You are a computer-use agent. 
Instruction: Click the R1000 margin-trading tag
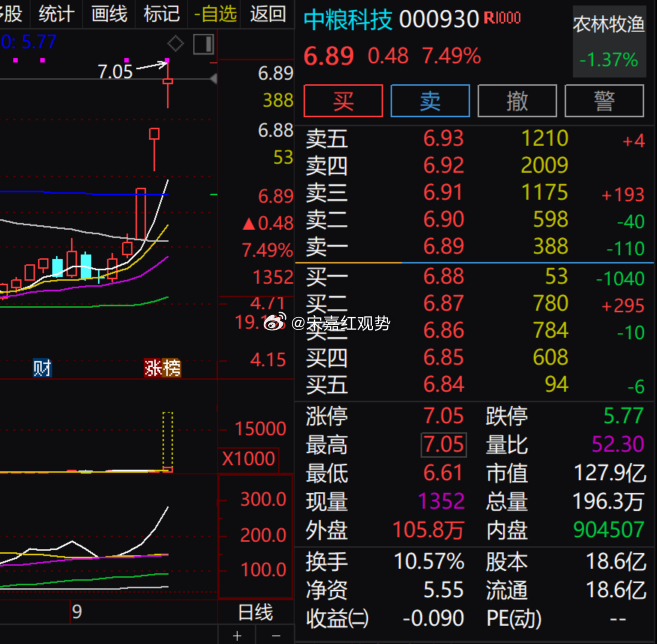(502, 18)
